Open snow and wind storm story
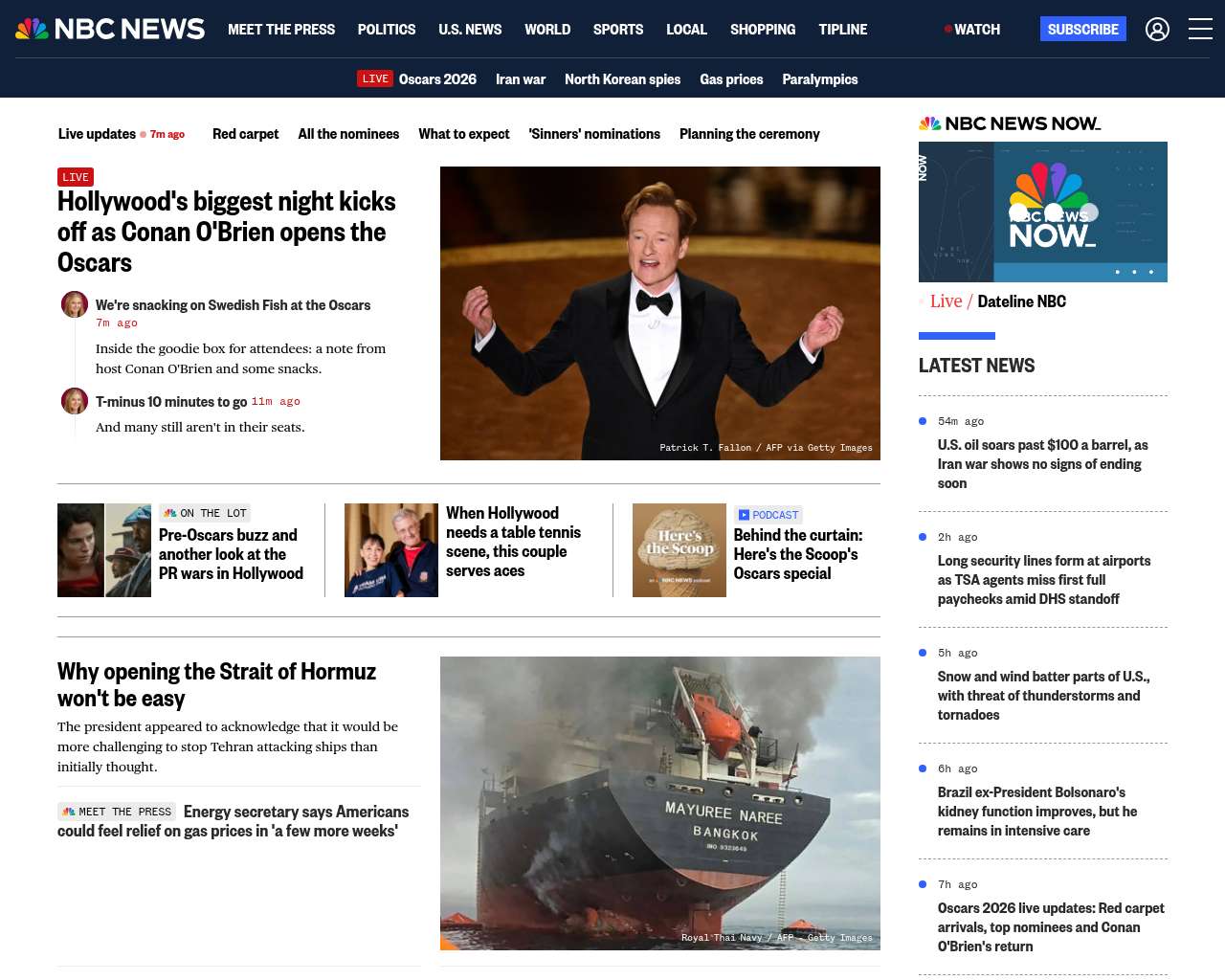 point(1043,696)
